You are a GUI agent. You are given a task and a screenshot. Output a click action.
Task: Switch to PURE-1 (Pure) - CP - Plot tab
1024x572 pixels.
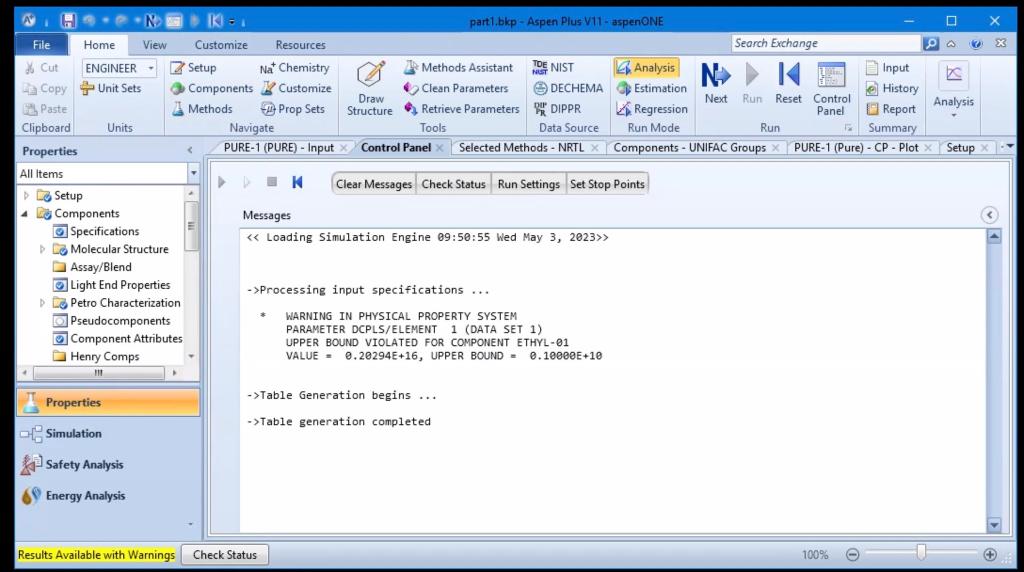pyautogui.click(x=856, y=148)
